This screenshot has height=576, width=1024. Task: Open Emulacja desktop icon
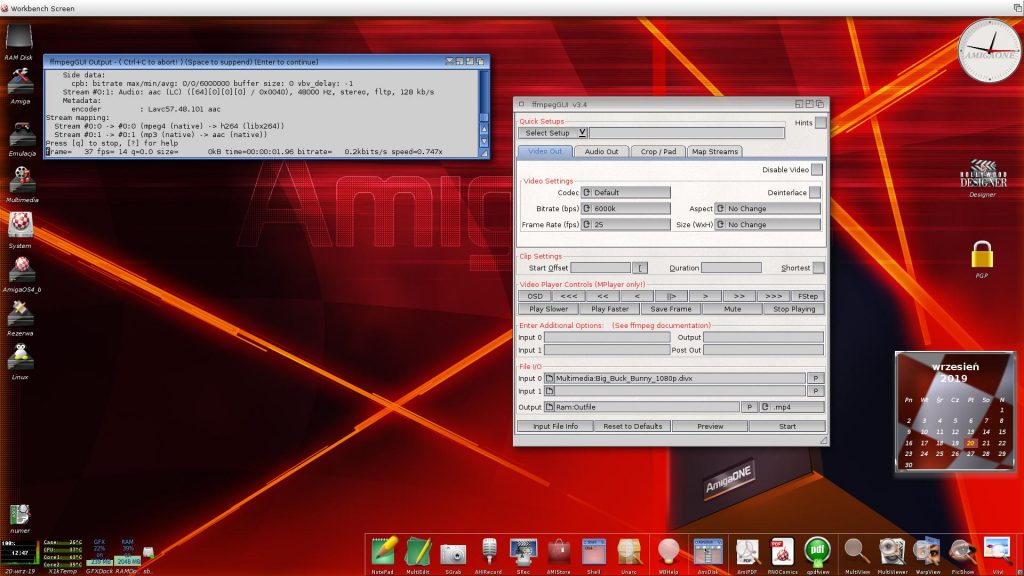[22, 134]
